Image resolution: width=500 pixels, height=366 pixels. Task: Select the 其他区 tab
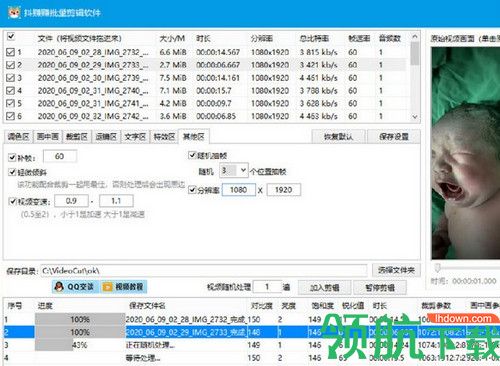194,136
